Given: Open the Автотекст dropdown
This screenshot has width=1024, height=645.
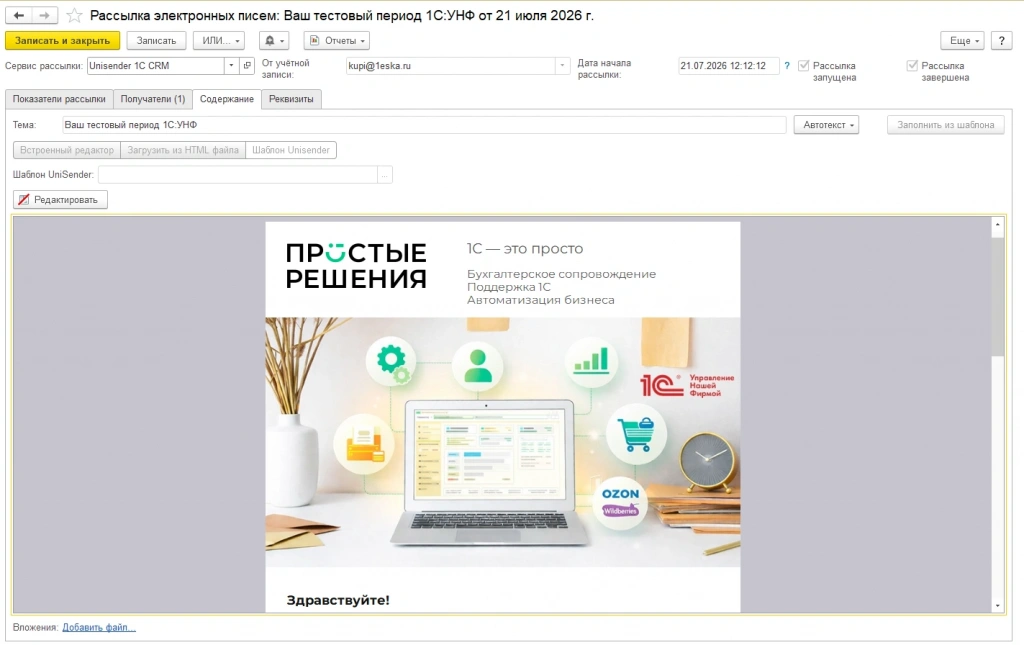Looking at the screenshot, I should click(826, 125).
